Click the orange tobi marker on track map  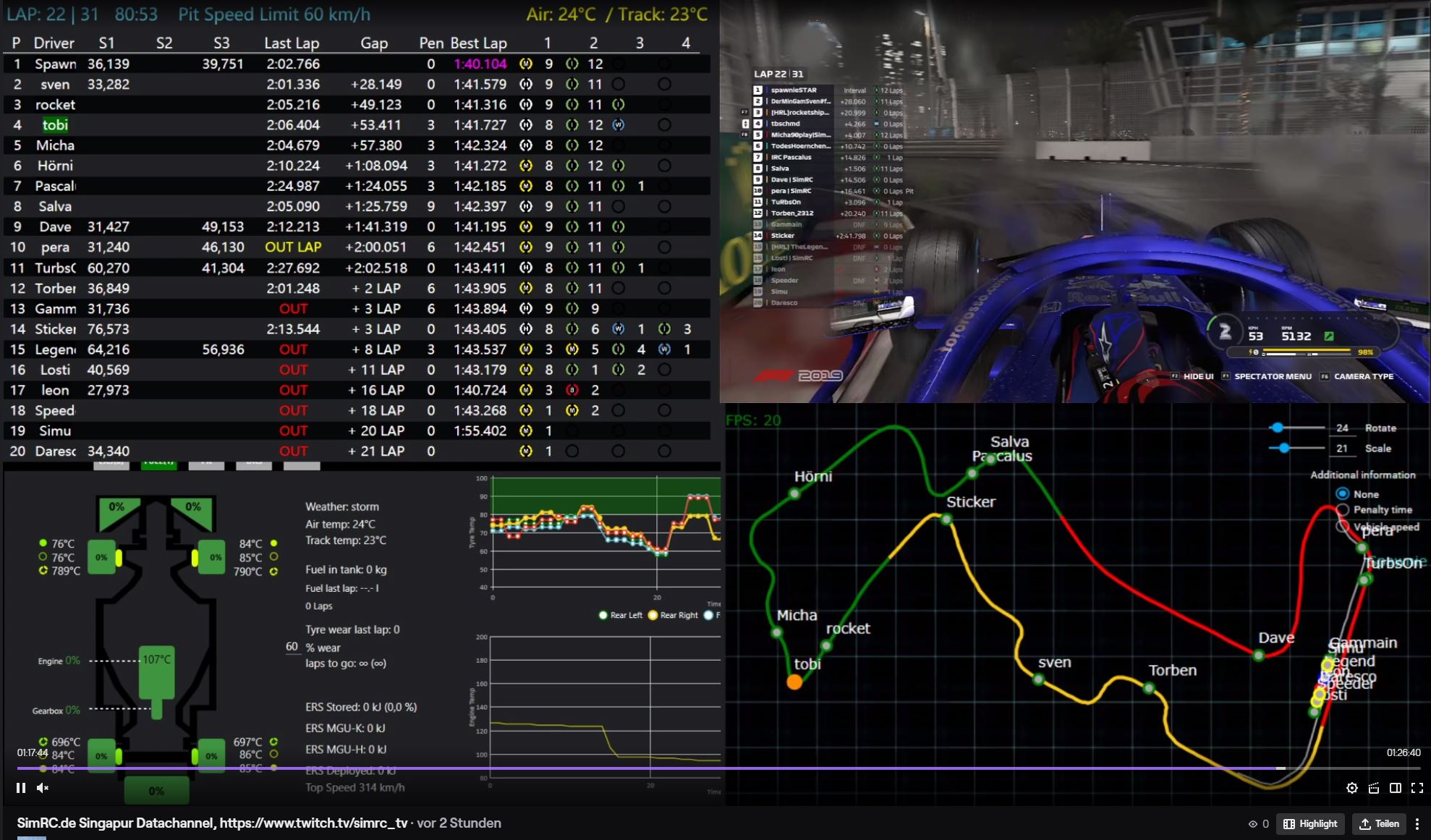point(794,682)
